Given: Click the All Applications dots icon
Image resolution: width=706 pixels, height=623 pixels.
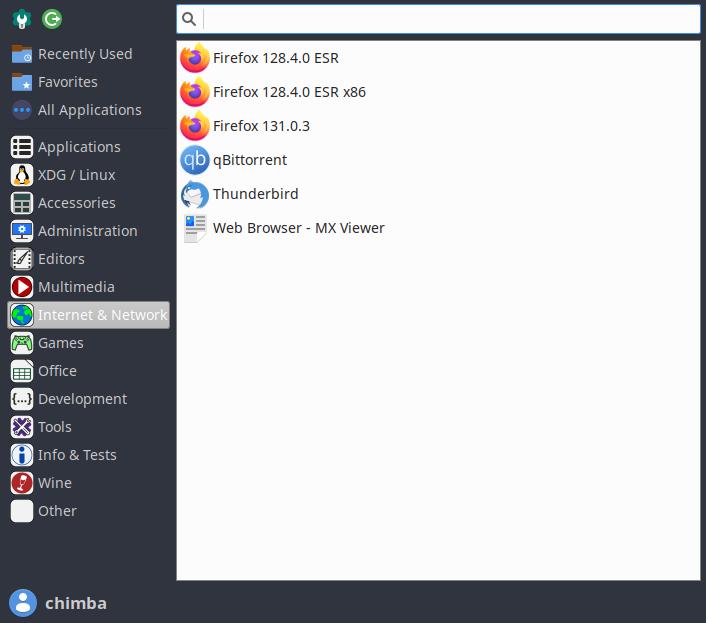Looking at the screenshot, I should (x=22, y=110).
